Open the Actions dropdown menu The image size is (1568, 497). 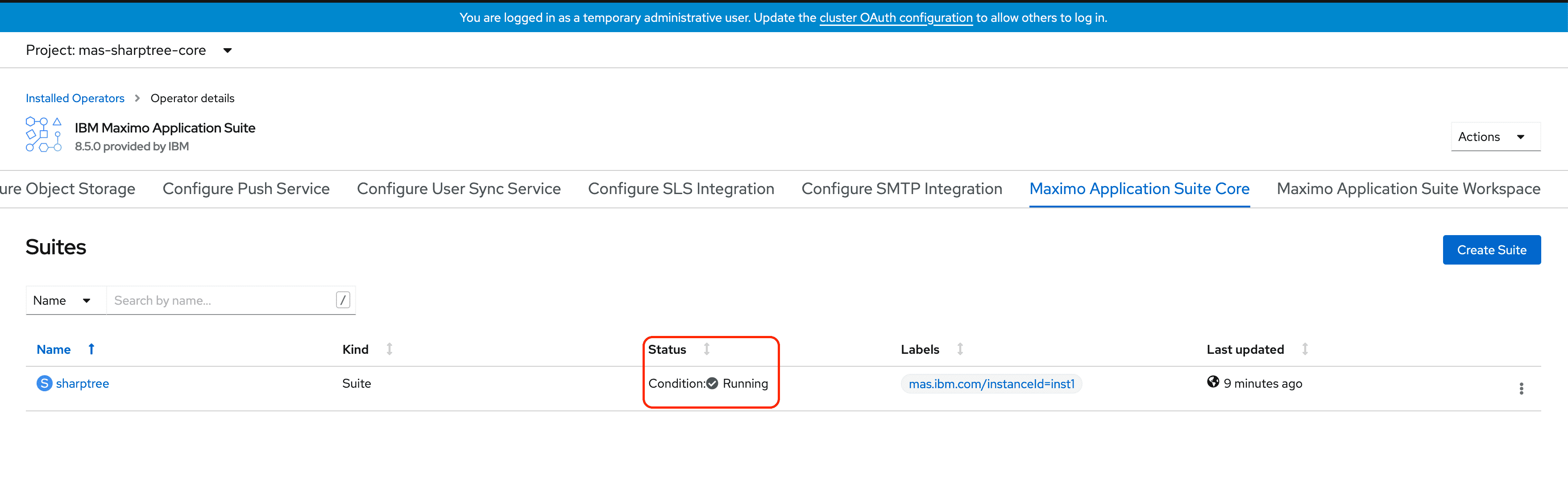(1496, 137)
